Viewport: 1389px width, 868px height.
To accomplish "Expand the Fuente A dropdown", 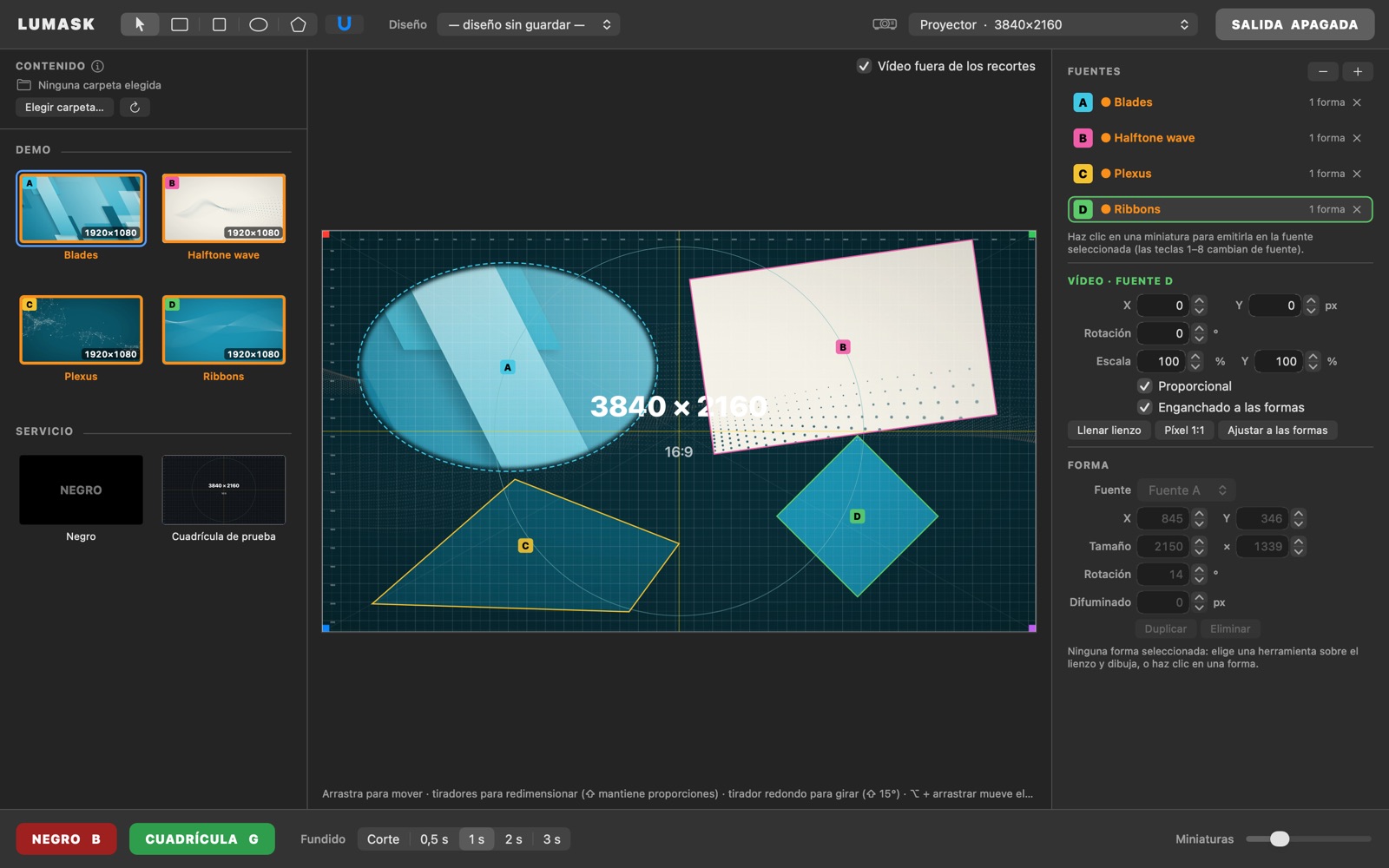I will 1187,490.
